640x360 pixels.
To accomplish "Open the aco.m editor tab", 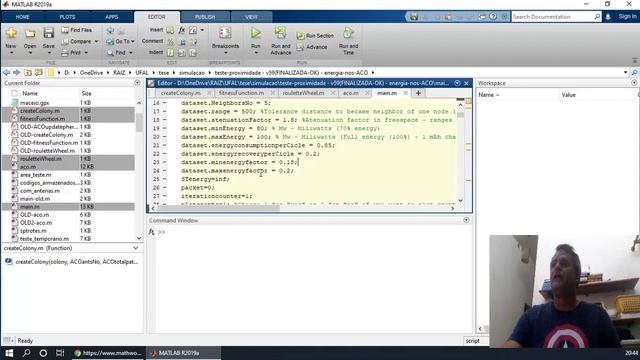I will (351, 93).
